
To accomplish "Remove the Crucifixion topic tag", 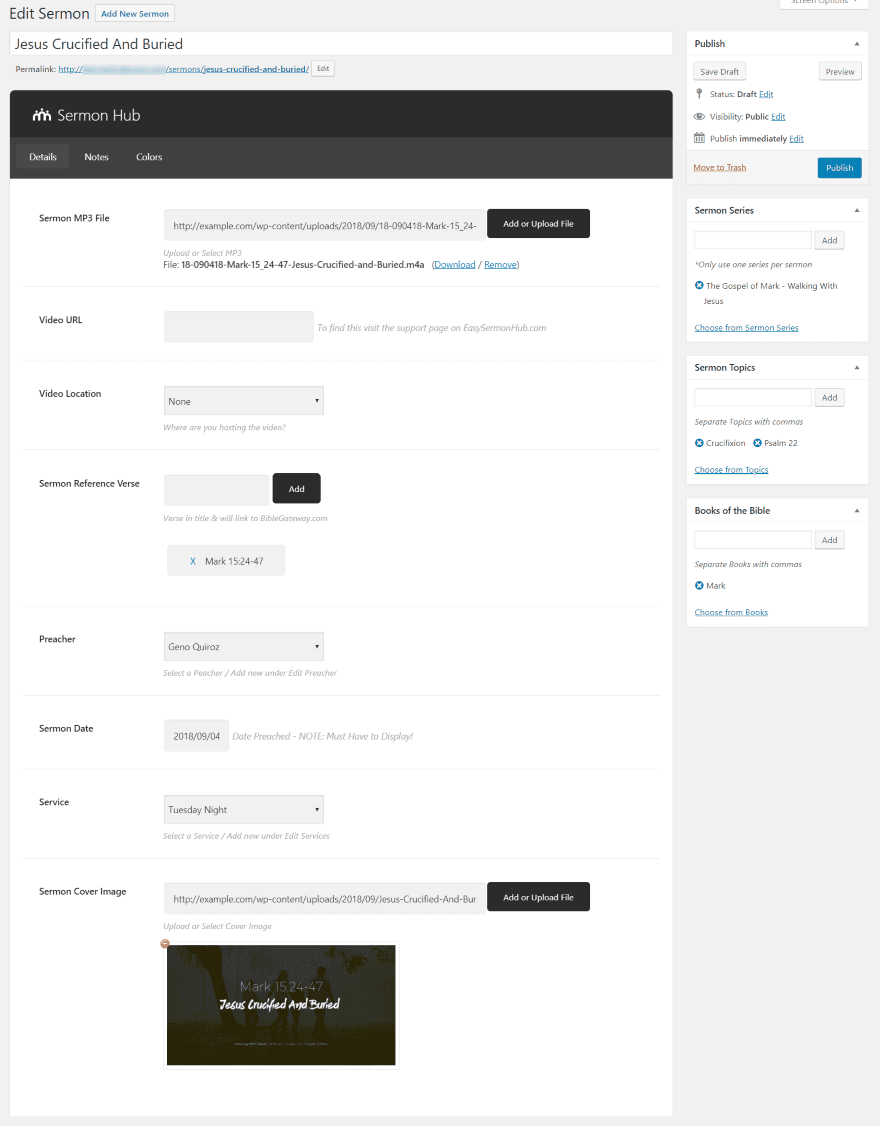I will [x=699, y=443].
